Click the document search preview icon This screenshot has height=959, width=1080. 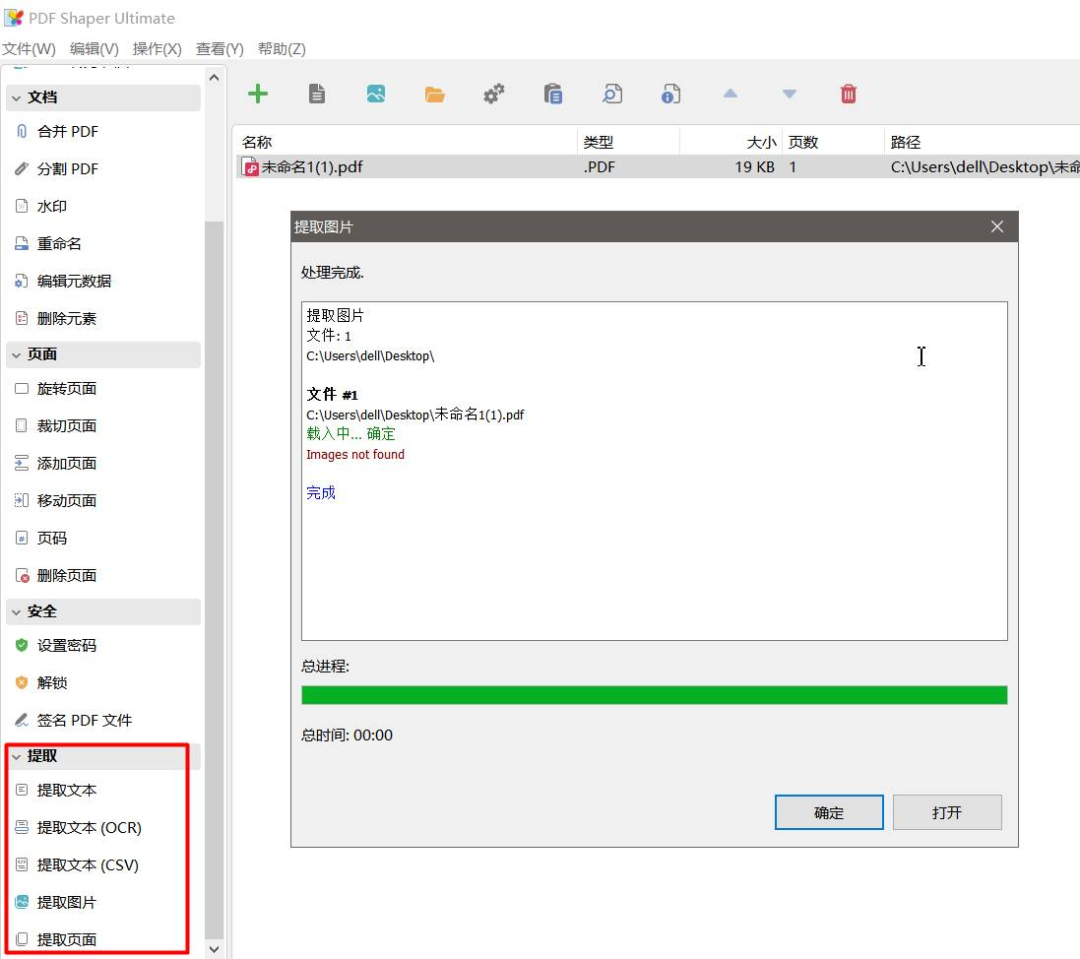[612, 94]
